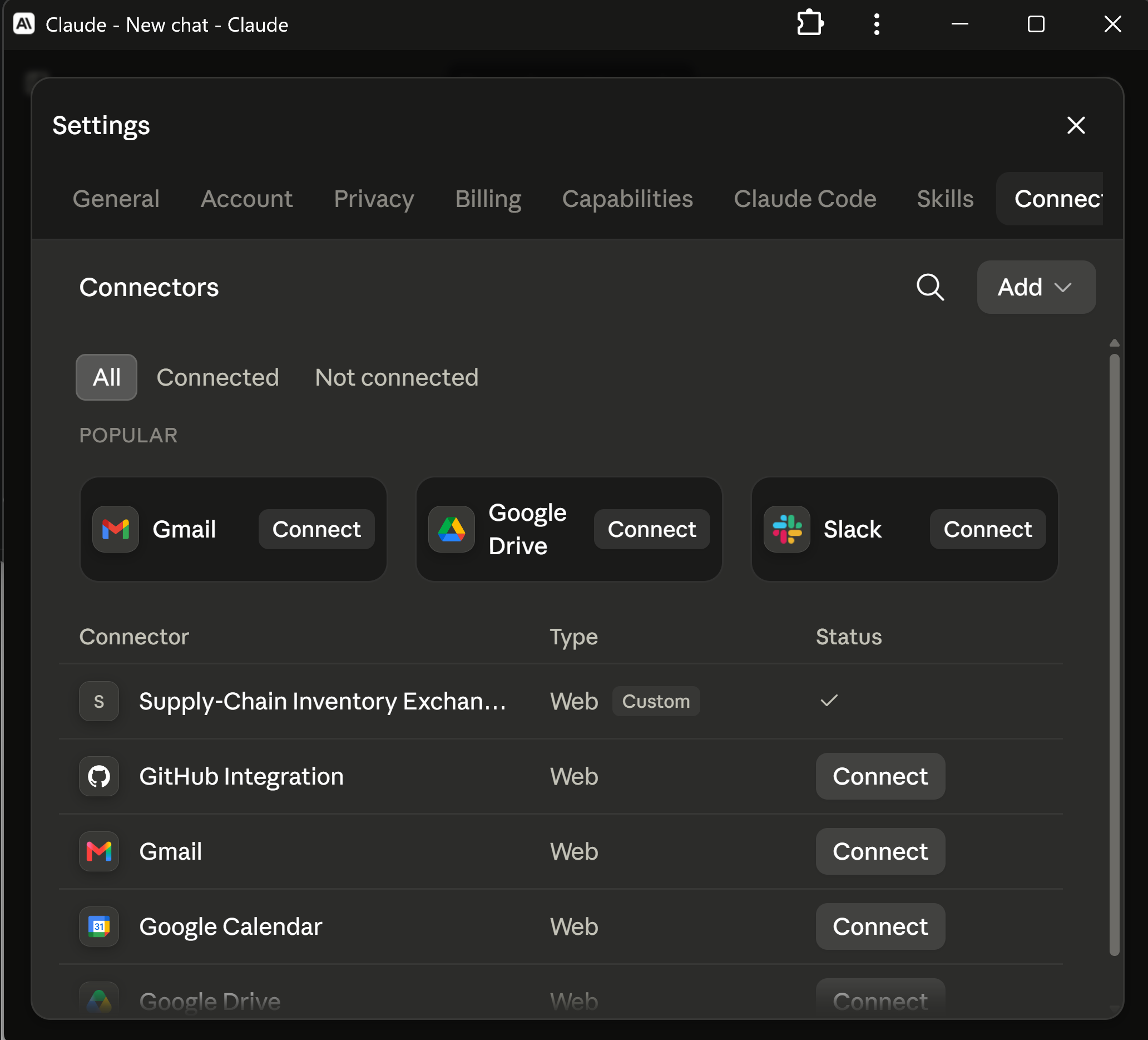Select the All filter

point(106,377)
